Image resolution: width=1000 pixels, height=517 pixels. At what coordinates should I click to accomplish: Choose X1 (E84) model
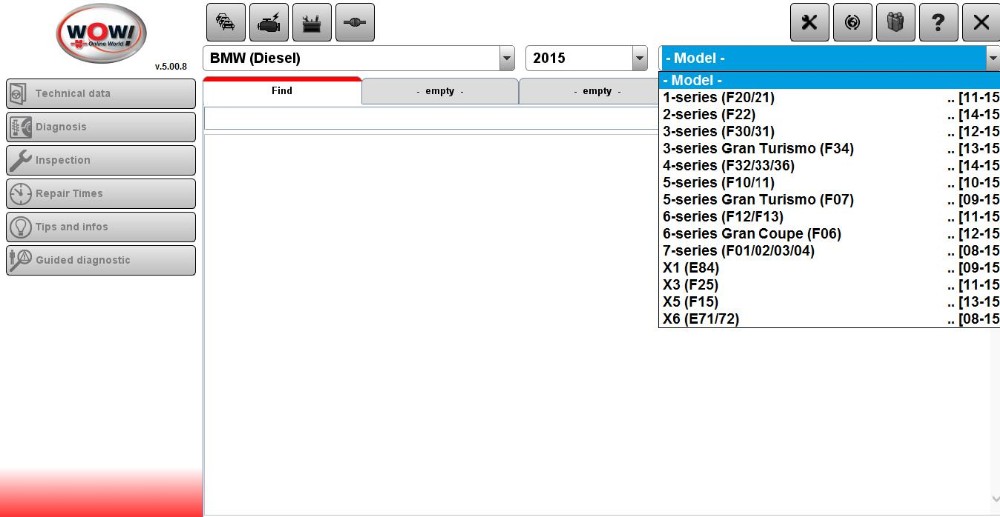pyautogui.click(x=829, y=268)
